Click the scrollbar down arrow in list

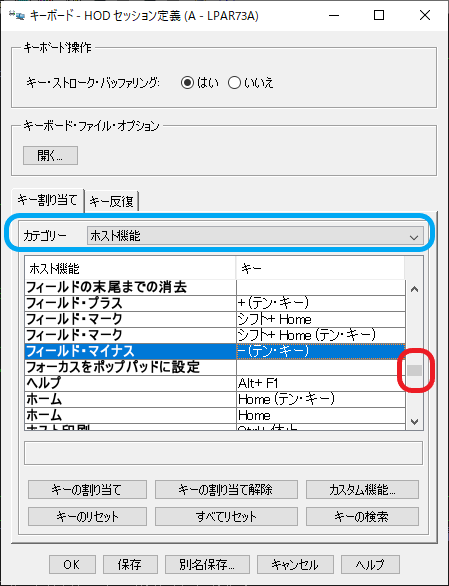click(414, 422)
